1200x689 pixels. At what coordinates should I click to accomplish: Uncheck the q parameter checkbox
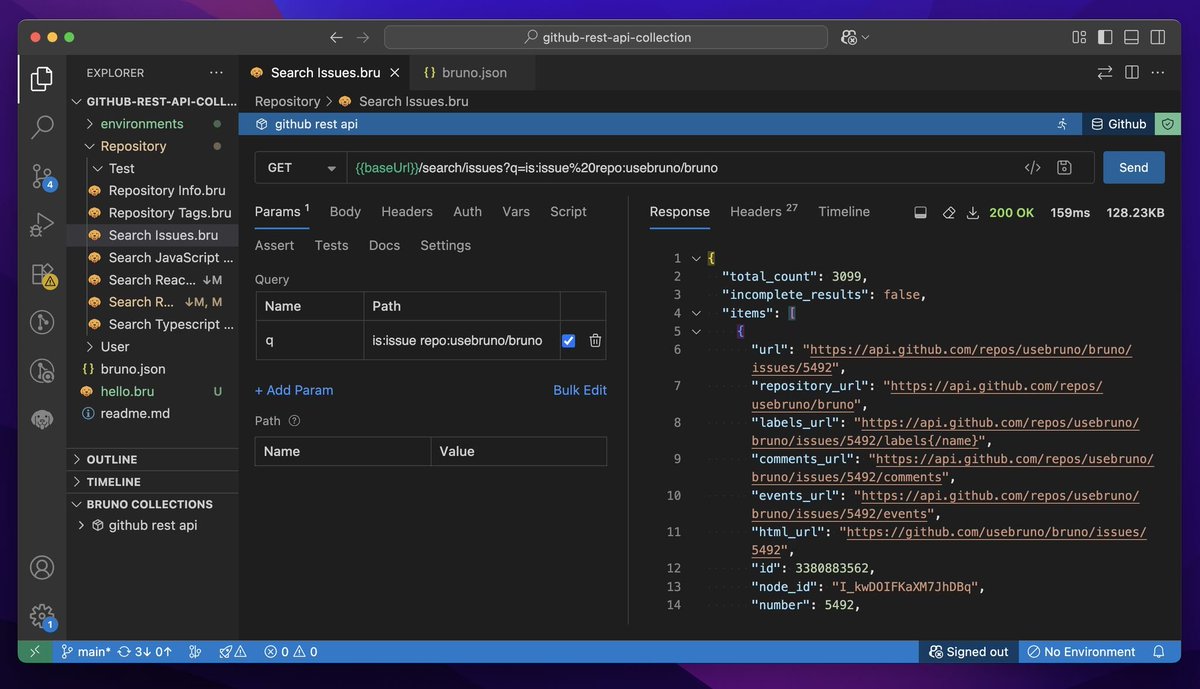(568, 340)
